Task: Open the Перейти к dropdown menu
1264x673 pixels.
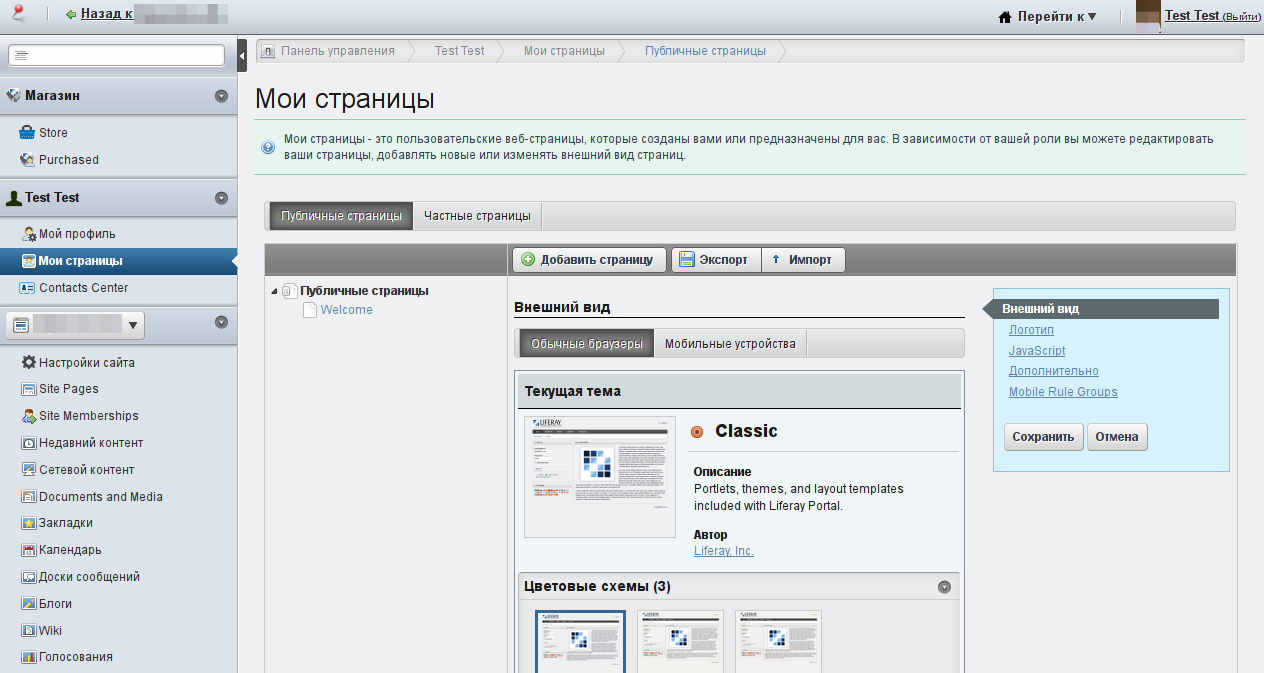Action: tap(1048, 16)
